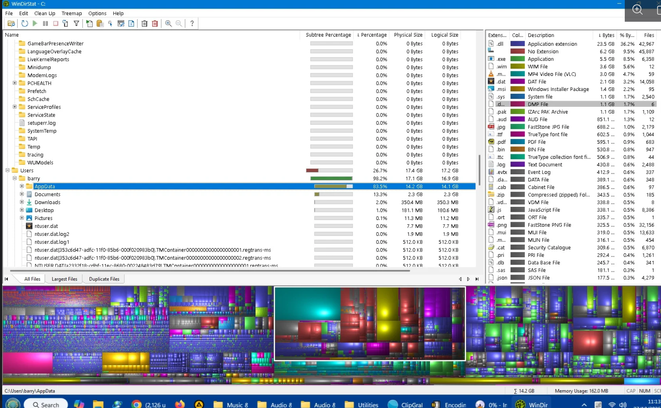The width and height of the screenshot is (661, 408).
Task: Click the file tree vertical scrollbar thumb
Action: point(479,170)
